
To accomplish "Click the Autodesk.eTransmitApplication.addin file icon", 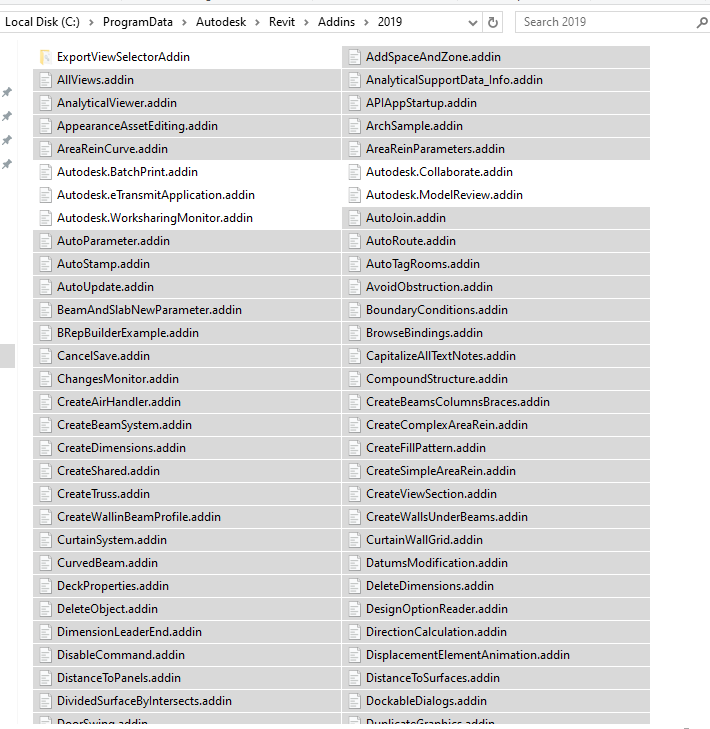I will [45, 195].
